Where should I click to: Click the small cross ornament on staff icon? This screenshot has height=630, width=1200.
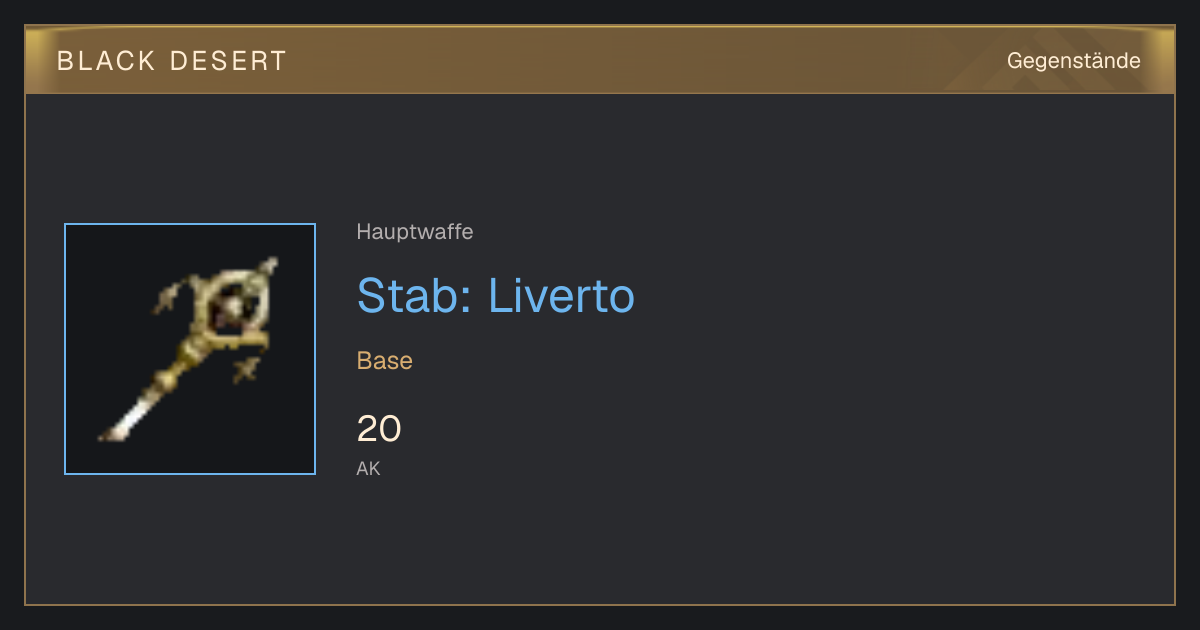click(x=244, y=372)
